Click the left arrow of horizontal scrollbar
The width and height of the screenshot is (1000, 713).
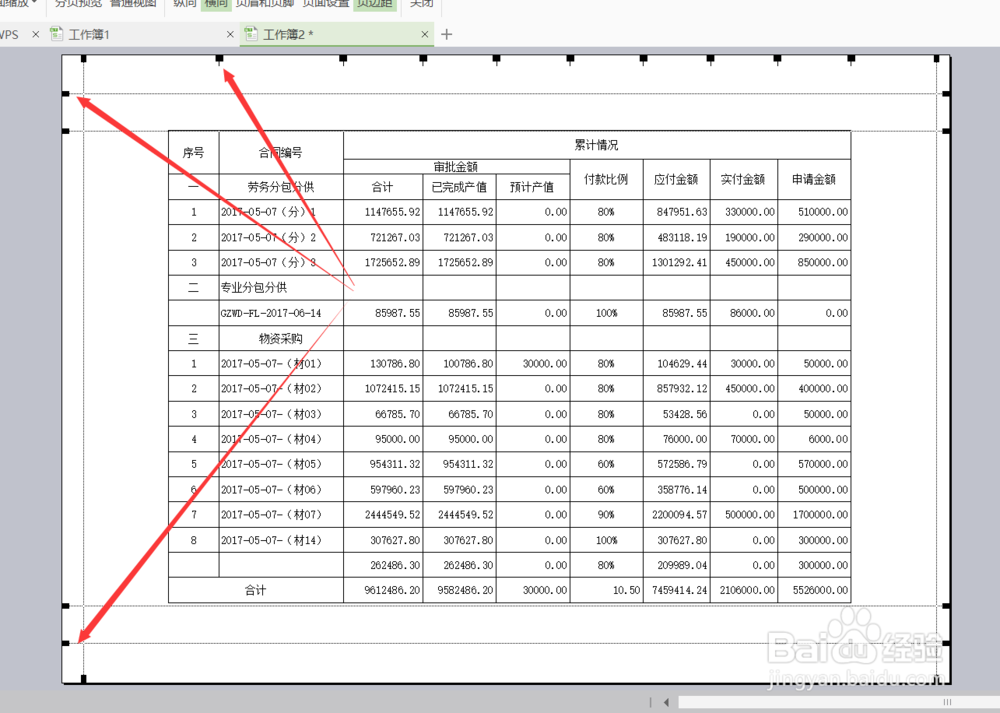tap(665, 702)
